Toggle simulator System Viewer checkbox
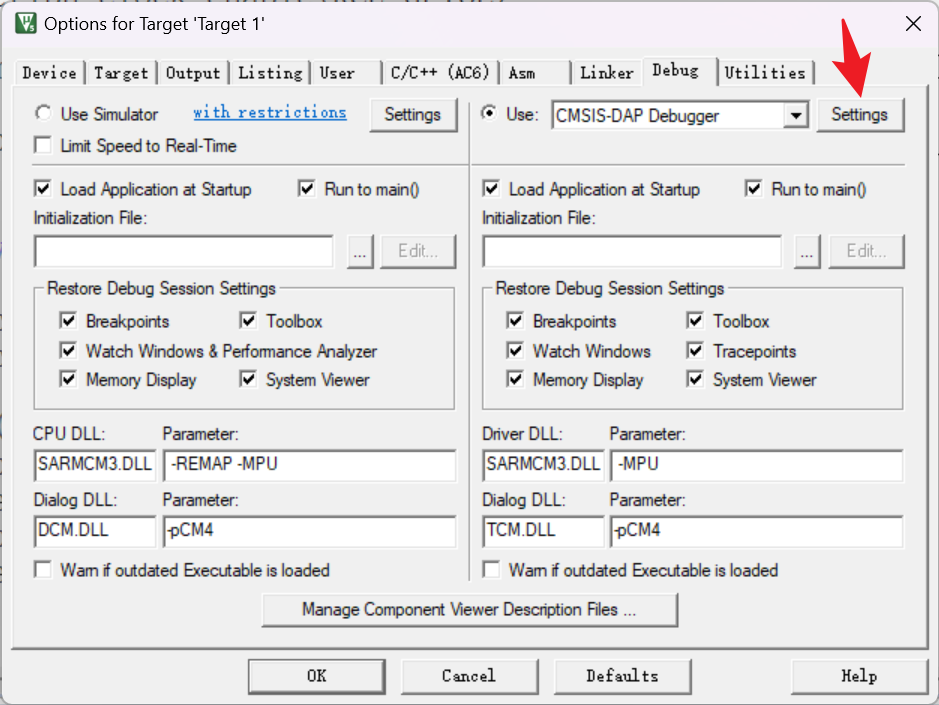Screen dimensions: 939x705 tap(248, 379)
